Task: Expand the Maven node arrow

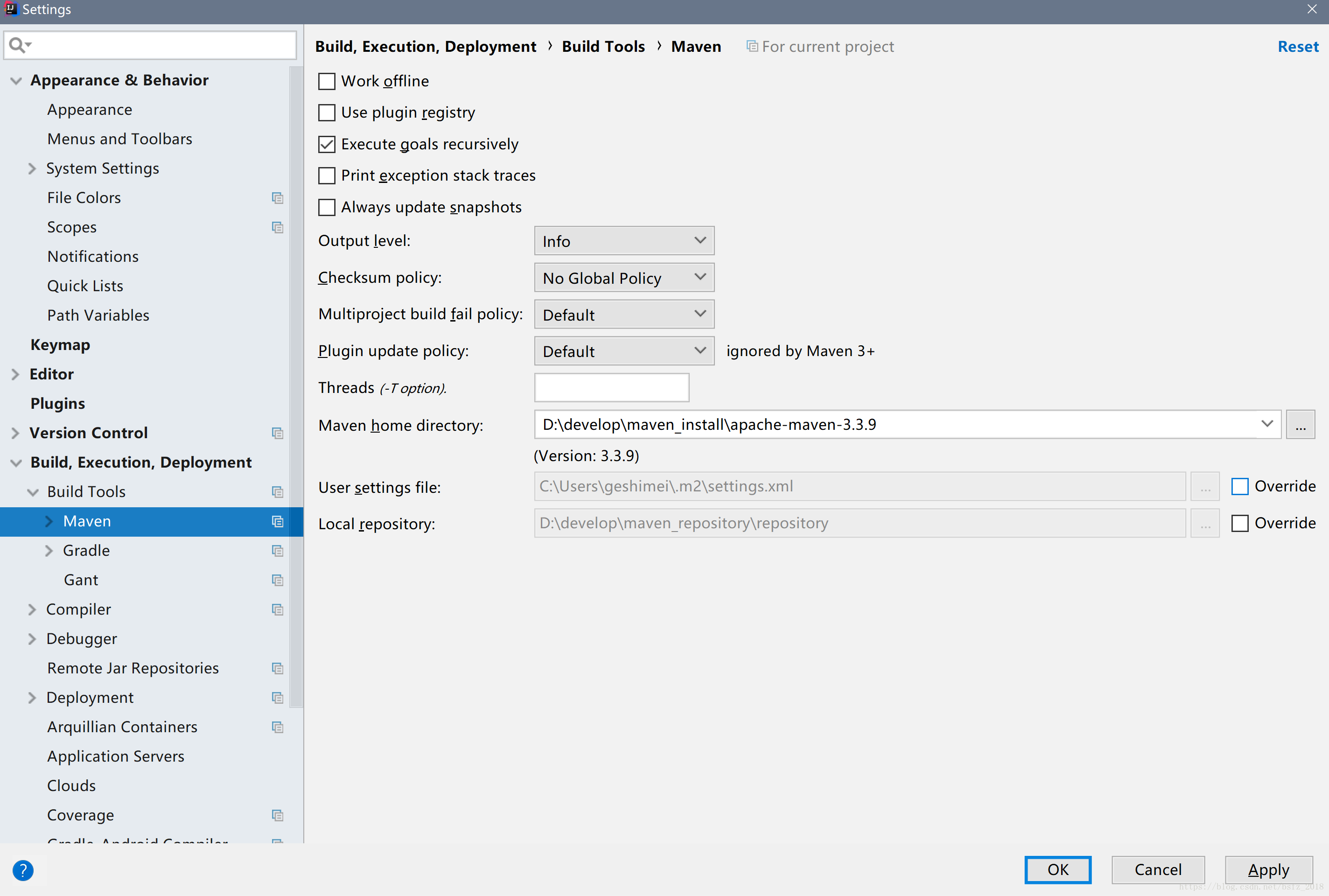Action: (x=49, y=521)
